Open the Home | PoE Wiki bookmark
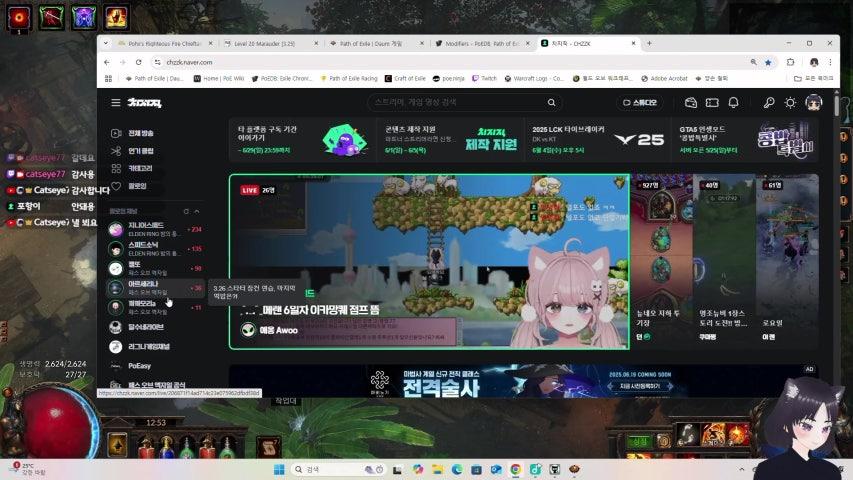853x480 pixels. tap(219, 78)
